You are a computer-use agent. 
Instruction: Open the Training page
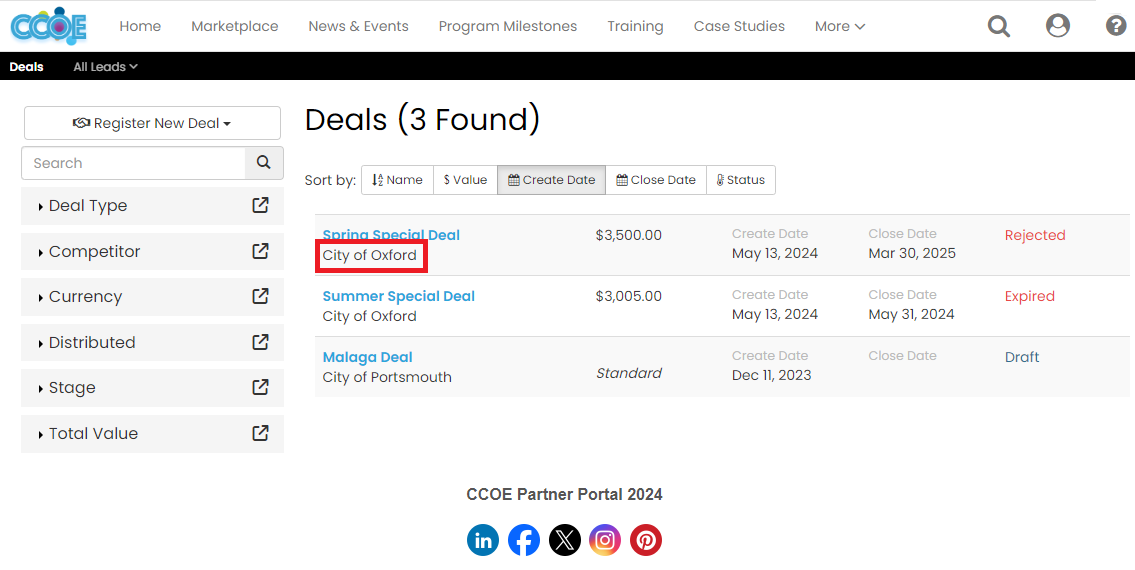[x=635, y=26]
